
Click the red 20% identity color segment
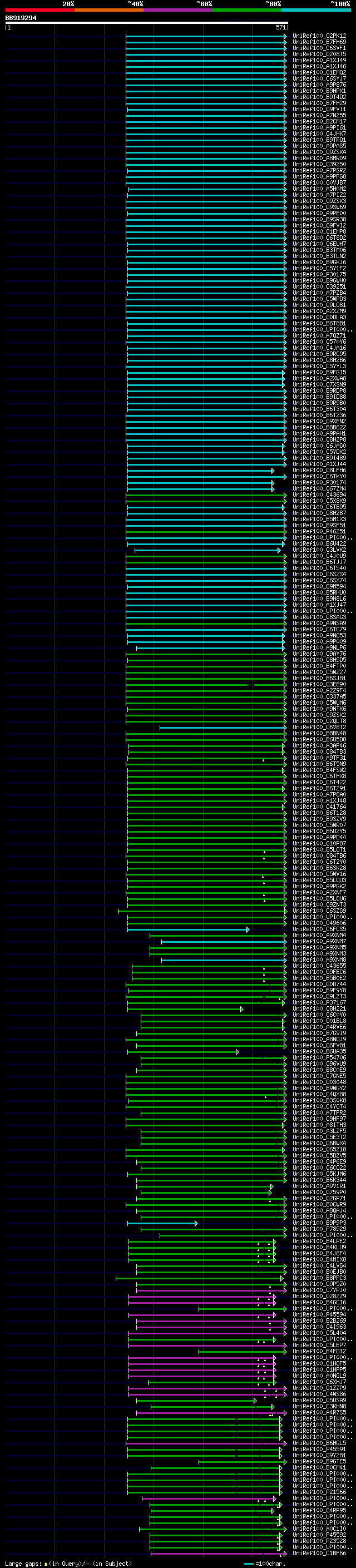click(39, 10)
